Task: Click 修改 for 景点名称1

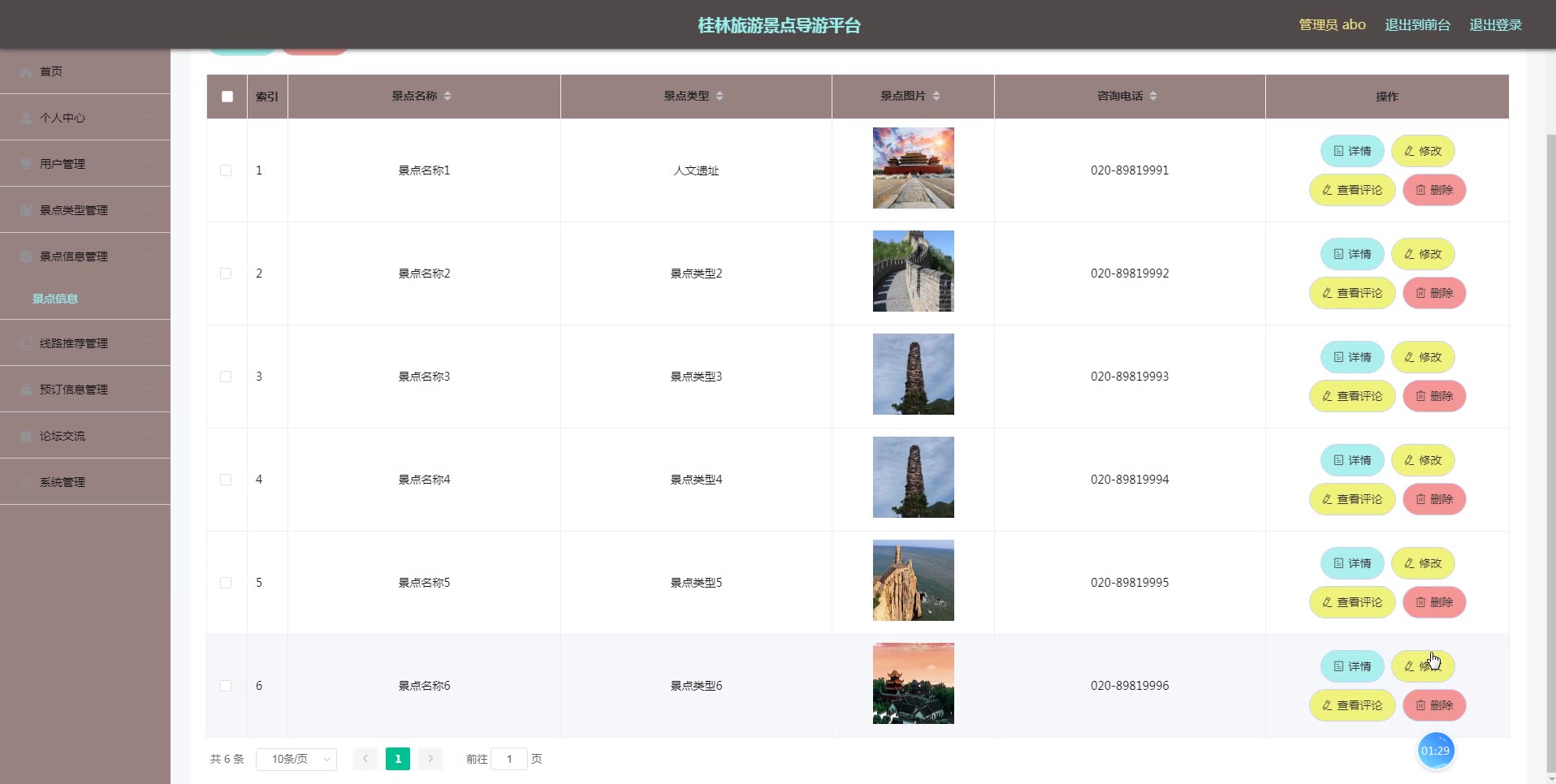Action: [1423, 151]
